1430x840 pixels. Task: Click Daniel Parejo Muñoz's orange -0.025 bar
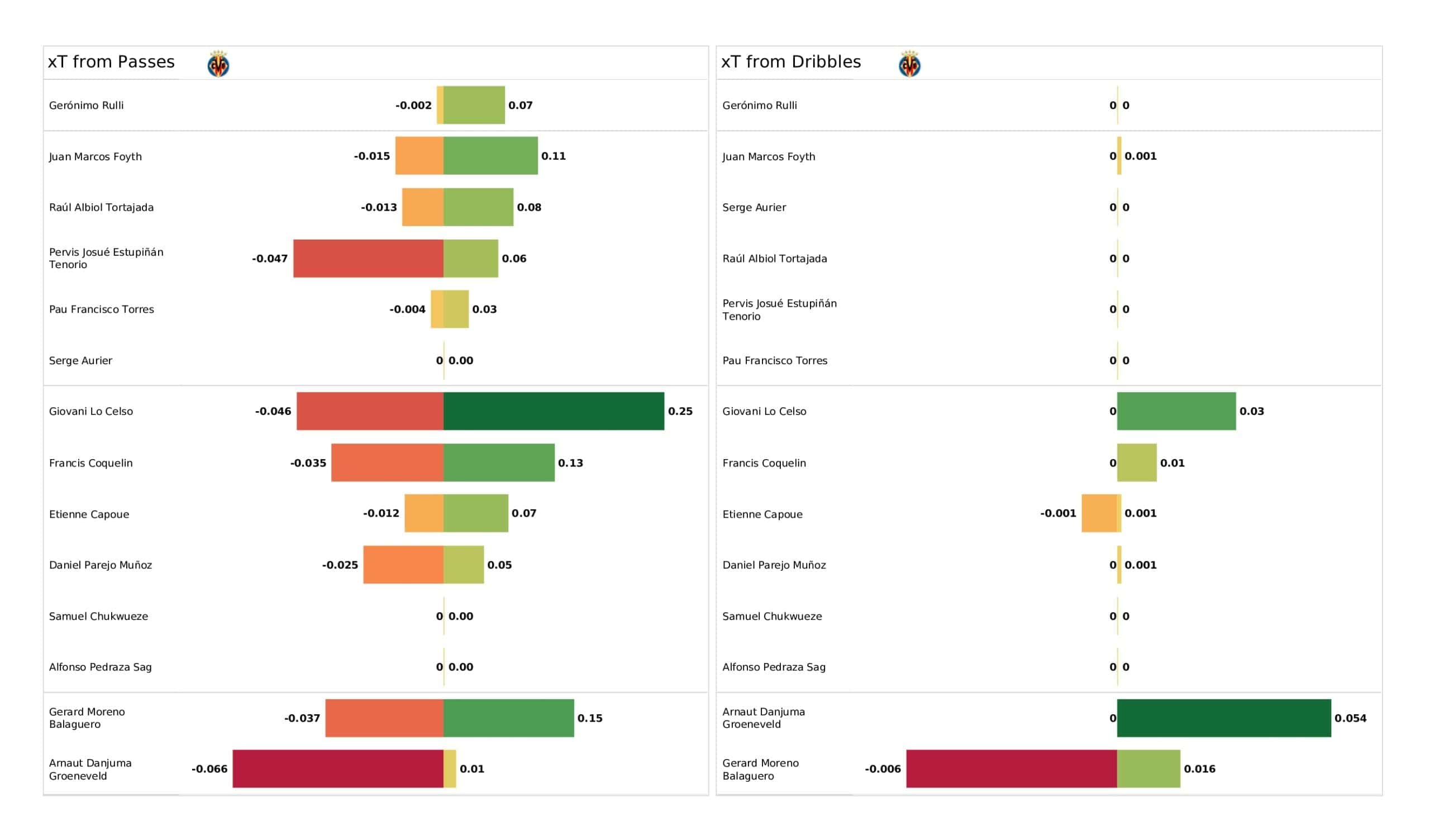tap(403, 565)
